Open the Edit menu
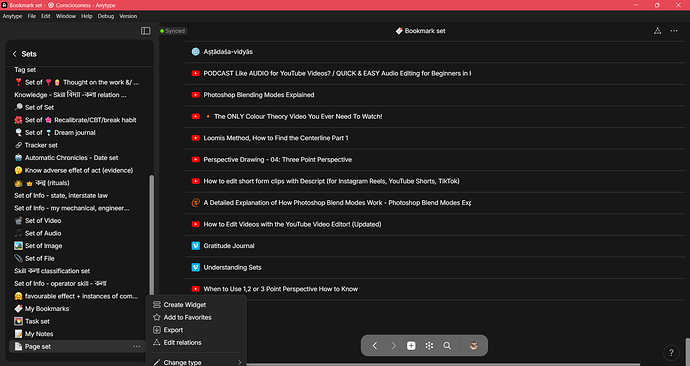690x366 pixels. [x=46, y=16]
